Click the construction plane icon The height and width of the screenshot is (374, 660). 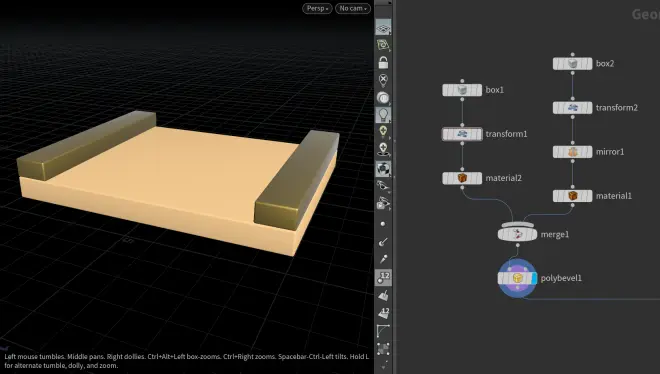[383, 45]
